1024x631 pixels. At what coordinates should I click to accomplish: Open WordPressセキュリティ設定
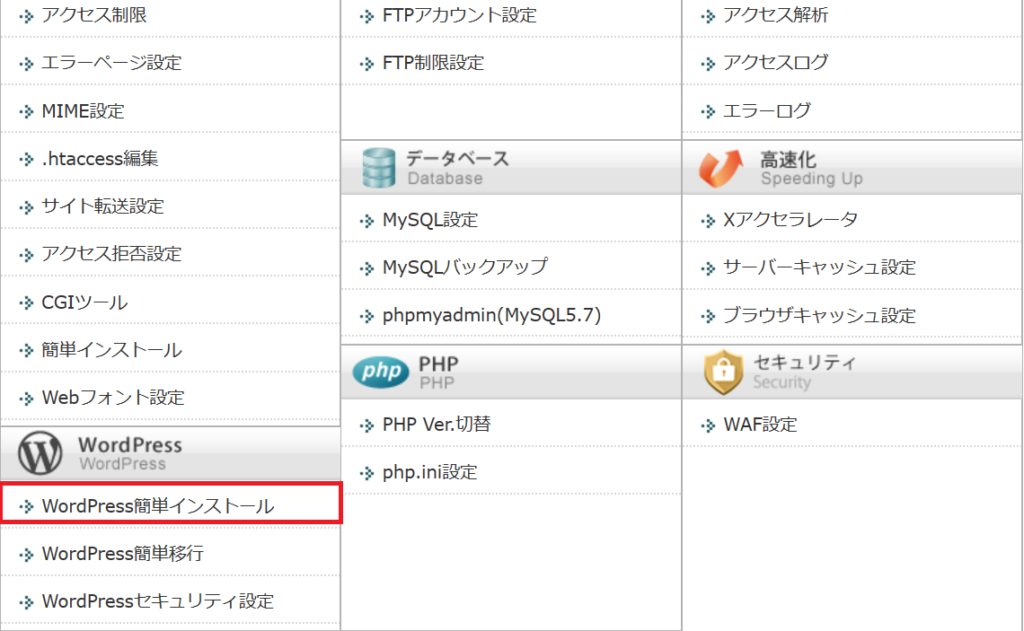(158, 602)
